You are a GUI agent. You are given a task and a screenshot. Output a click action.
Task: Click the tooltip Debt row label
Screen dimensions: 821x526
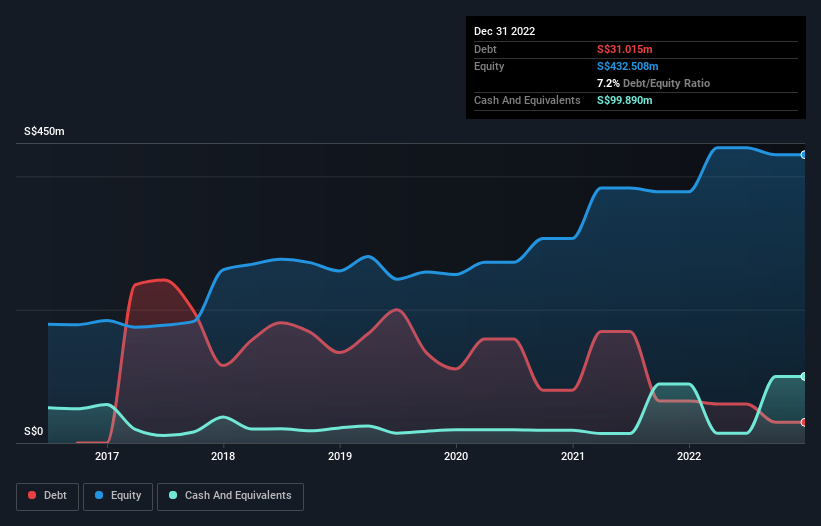(x=485, y=49)
